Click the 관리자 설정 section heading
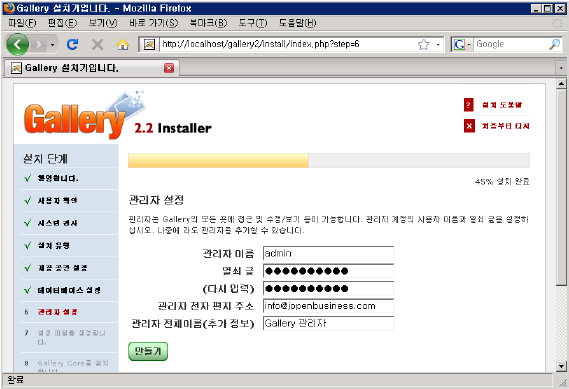569x389 pixels. point(156,200)
